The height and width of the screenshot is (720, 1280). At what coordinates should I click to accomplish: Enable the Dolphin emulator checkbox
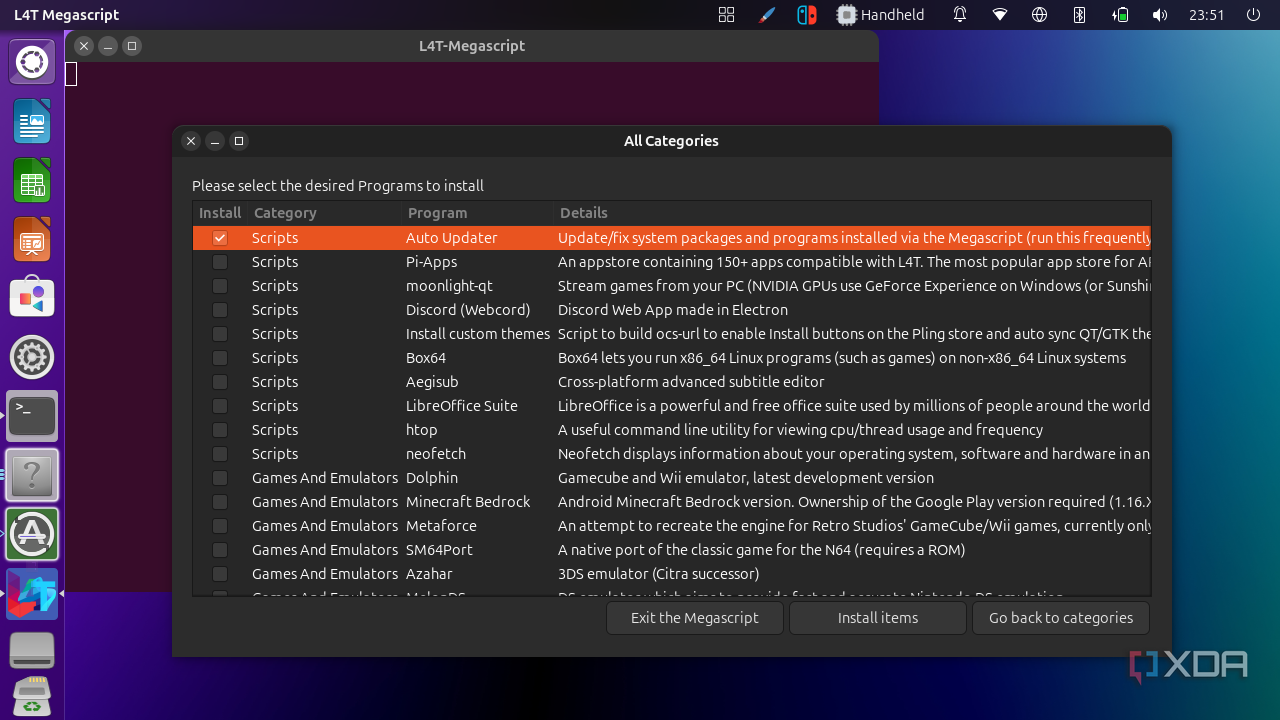220,478
